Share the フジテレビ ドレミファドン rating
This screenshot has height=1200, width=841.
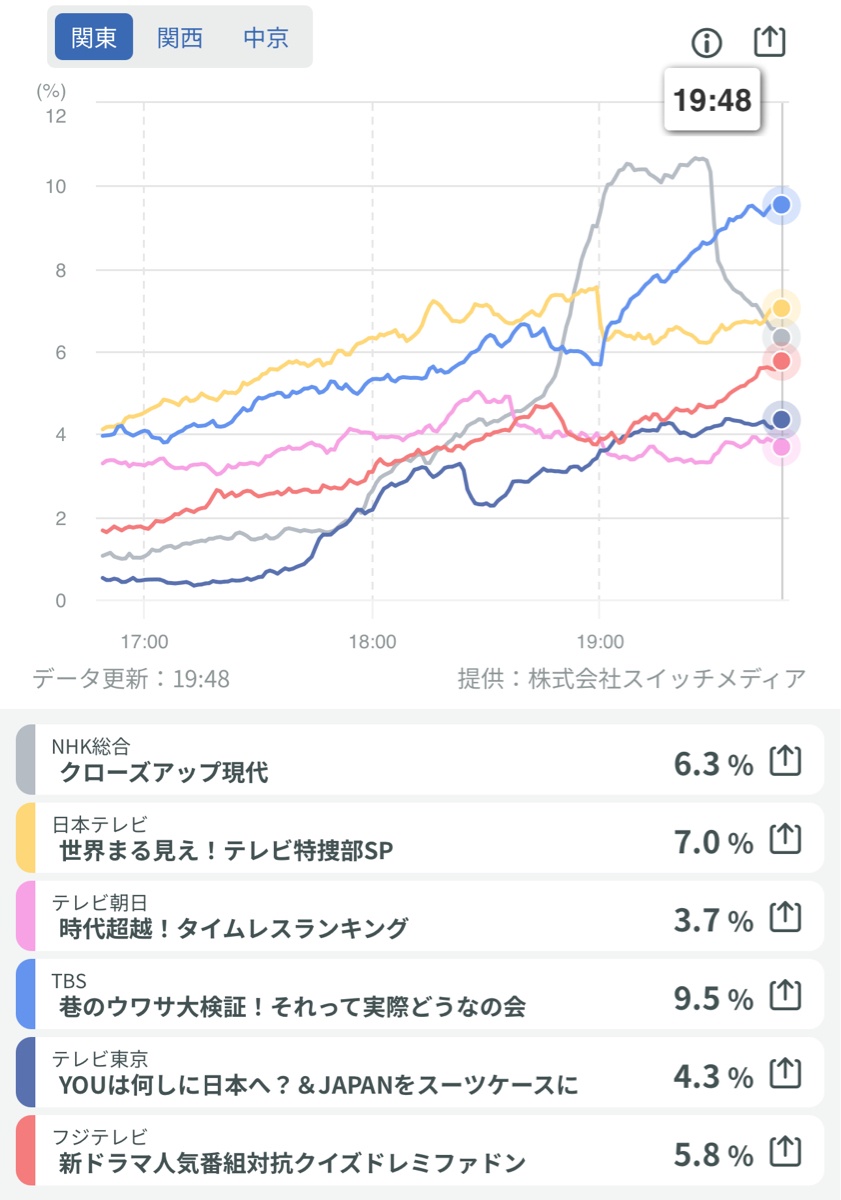coord(786,1152)
